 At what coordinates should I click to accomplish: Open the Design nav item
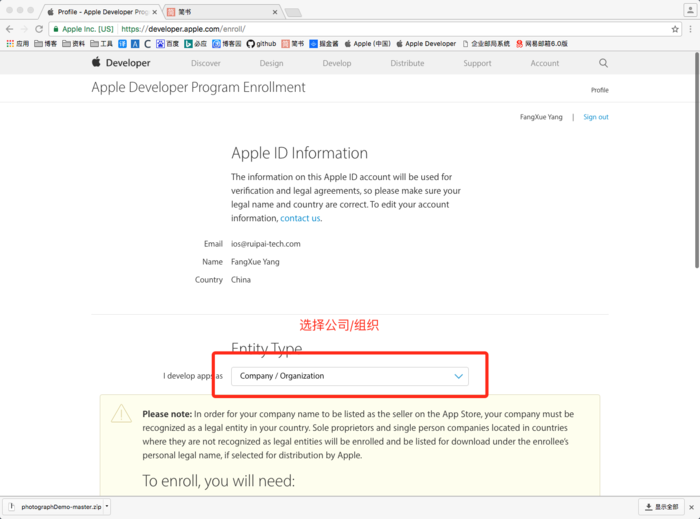[x=271, y=63]
